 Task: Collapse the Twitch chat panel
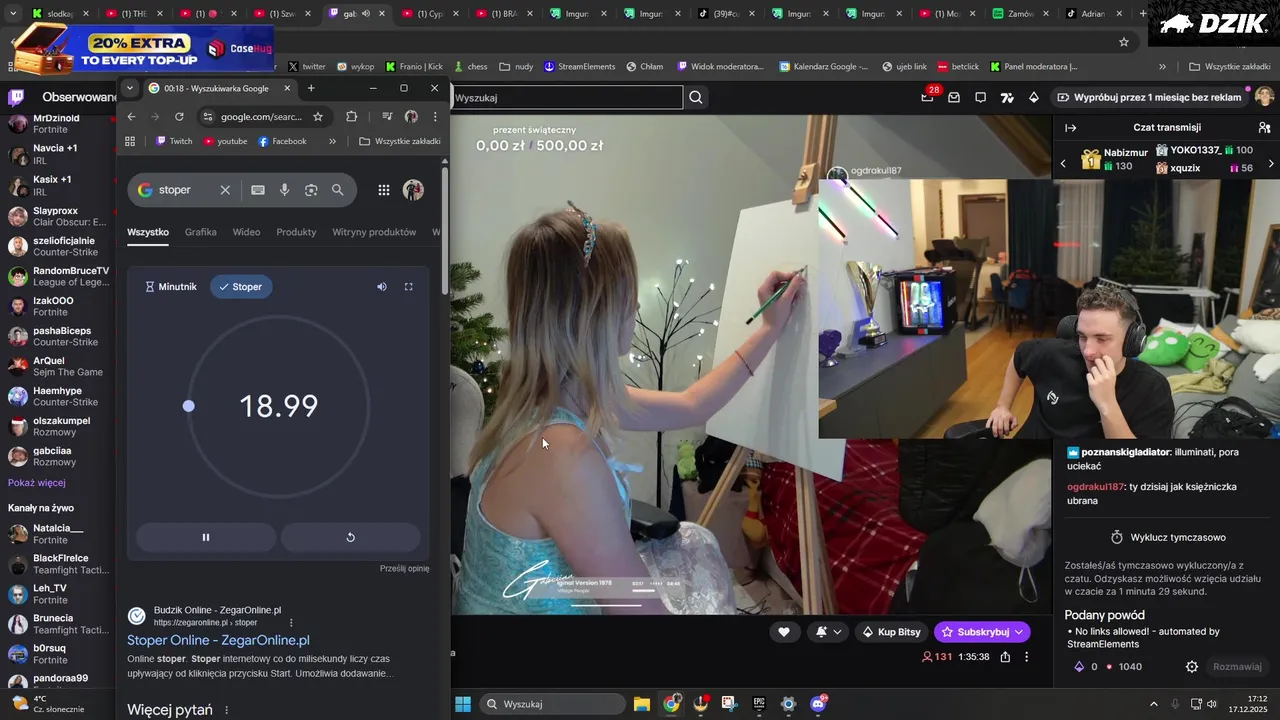point(1070,128)
